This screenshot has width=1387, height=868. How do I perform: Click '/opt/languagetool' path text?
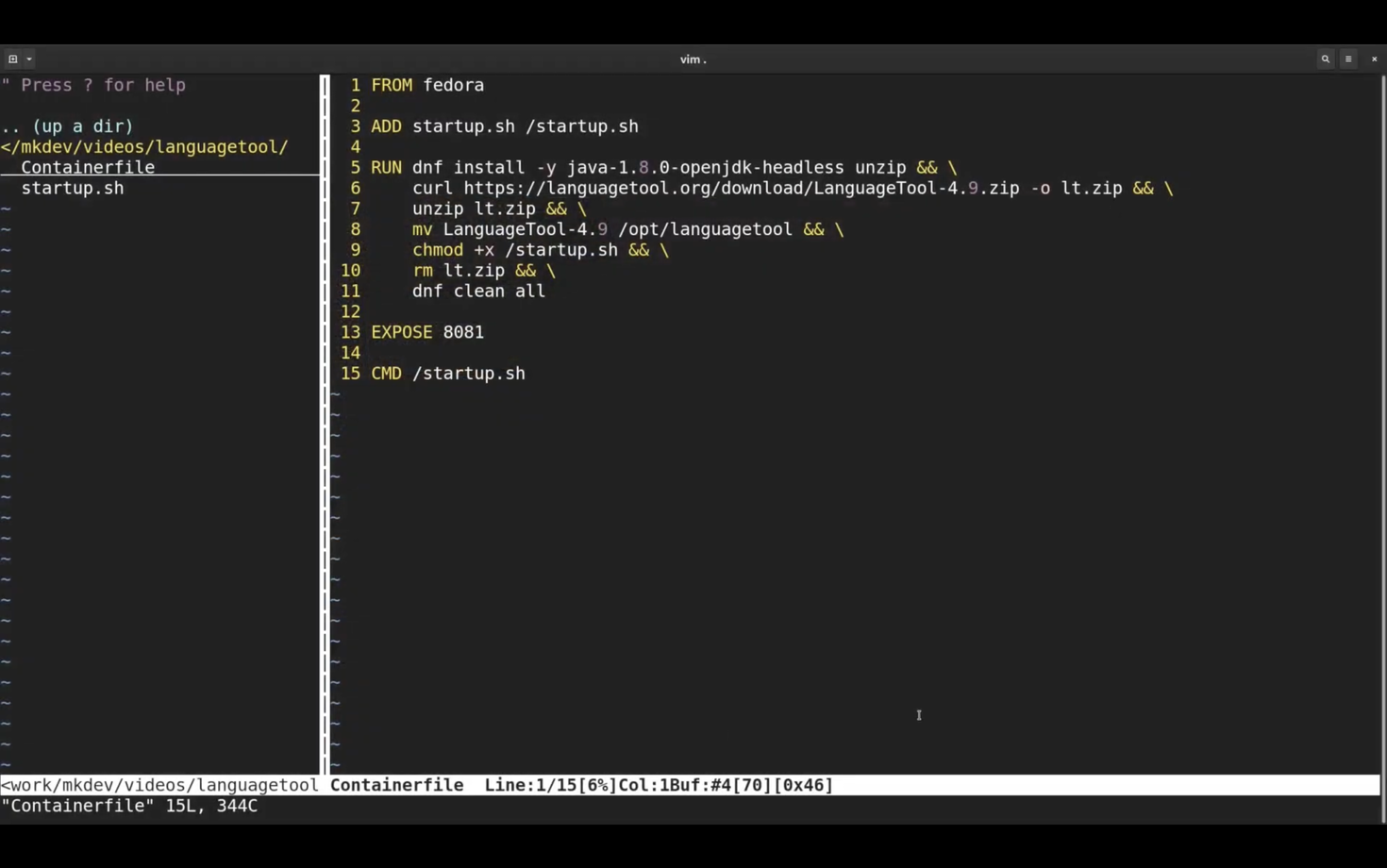[x=705, y=229]
